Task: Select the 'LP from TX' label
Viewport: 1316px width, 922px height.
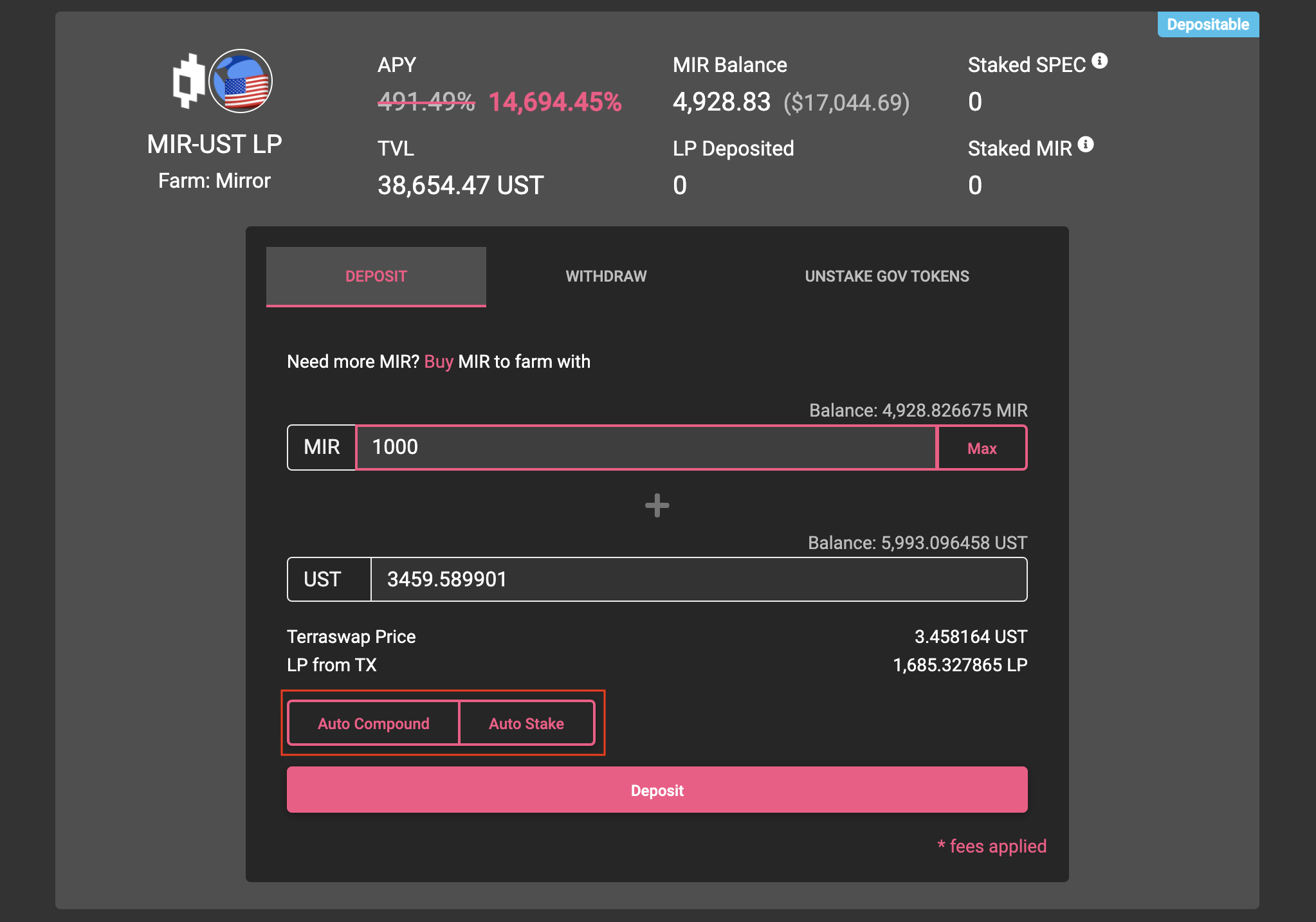Action: pyautogui.click(x=332, y=665)
